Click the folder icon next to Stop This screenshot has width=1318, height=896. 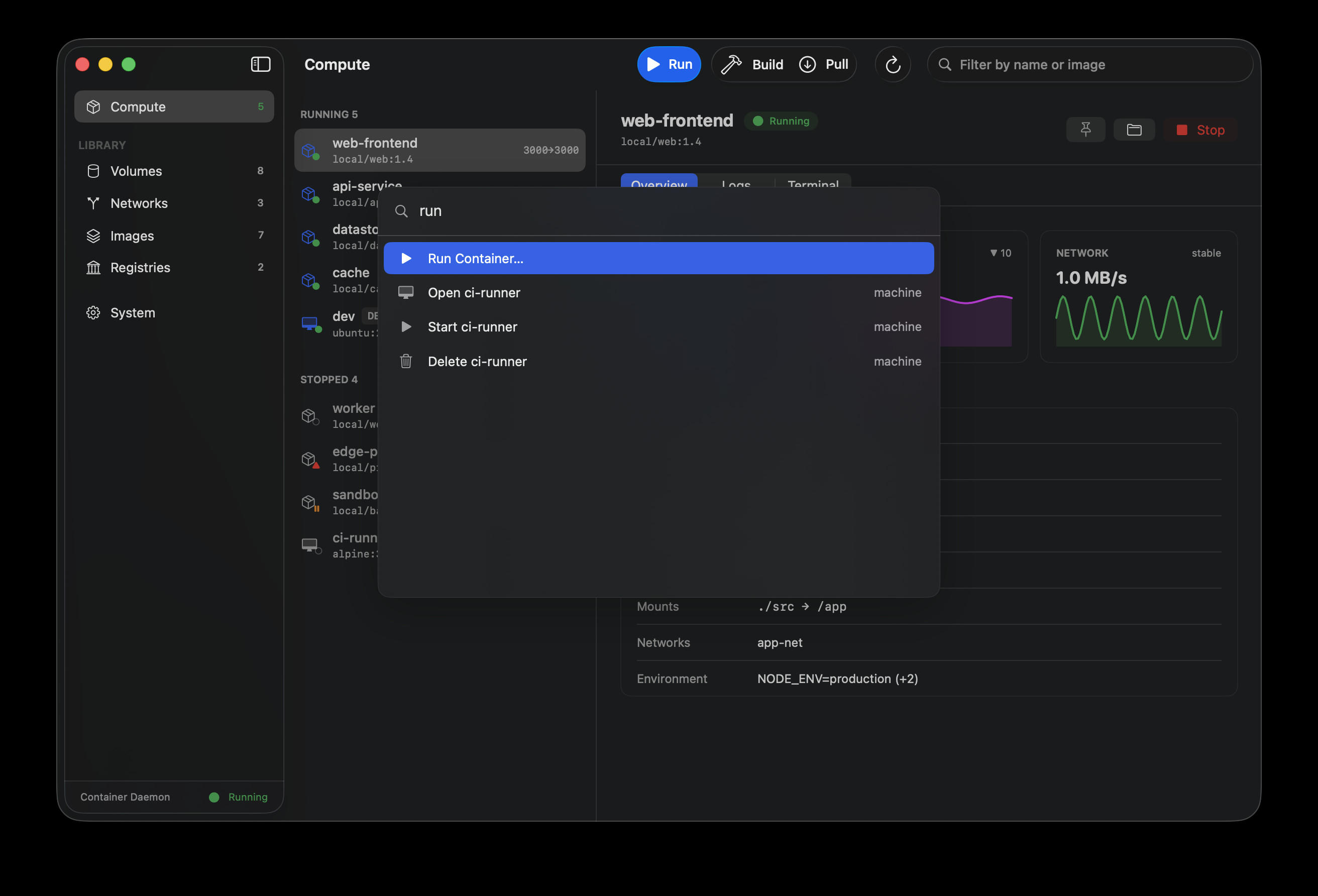click(1134, 130)
